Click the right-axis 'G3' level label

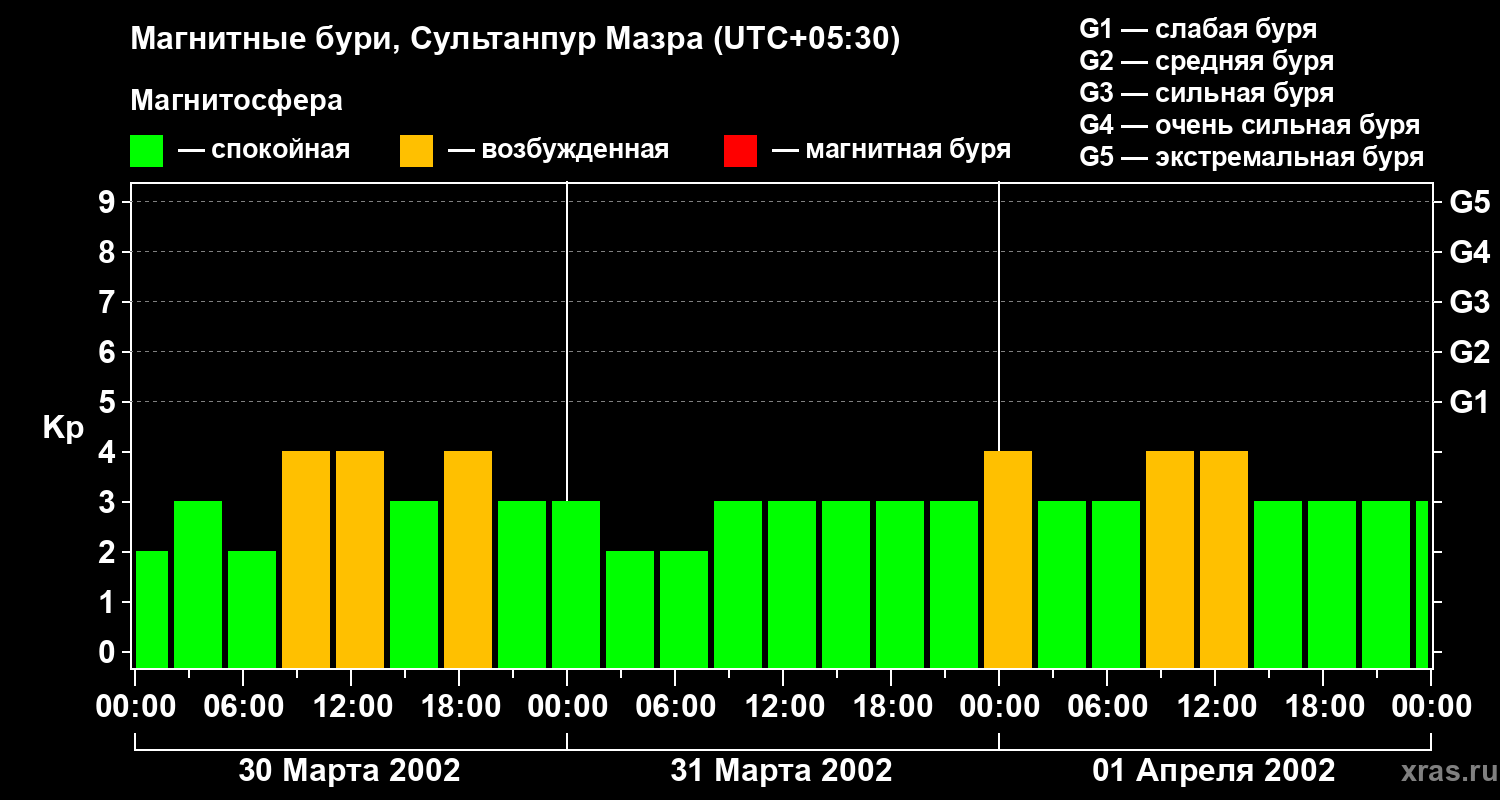(x=1469, y=302)
